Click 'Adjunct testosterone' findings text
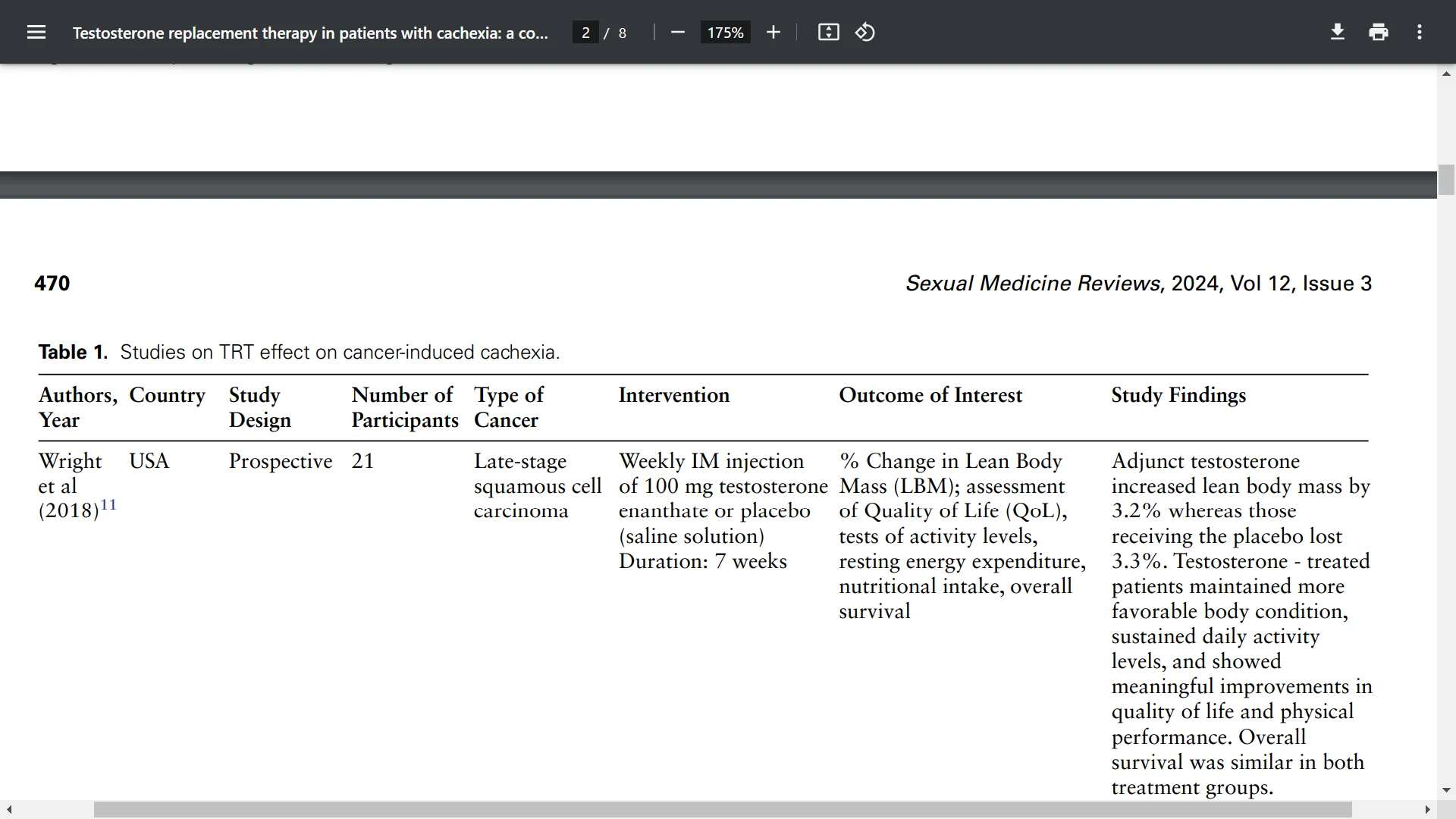Screen dimensions: 1456x819 click(x=1205, y=461)
